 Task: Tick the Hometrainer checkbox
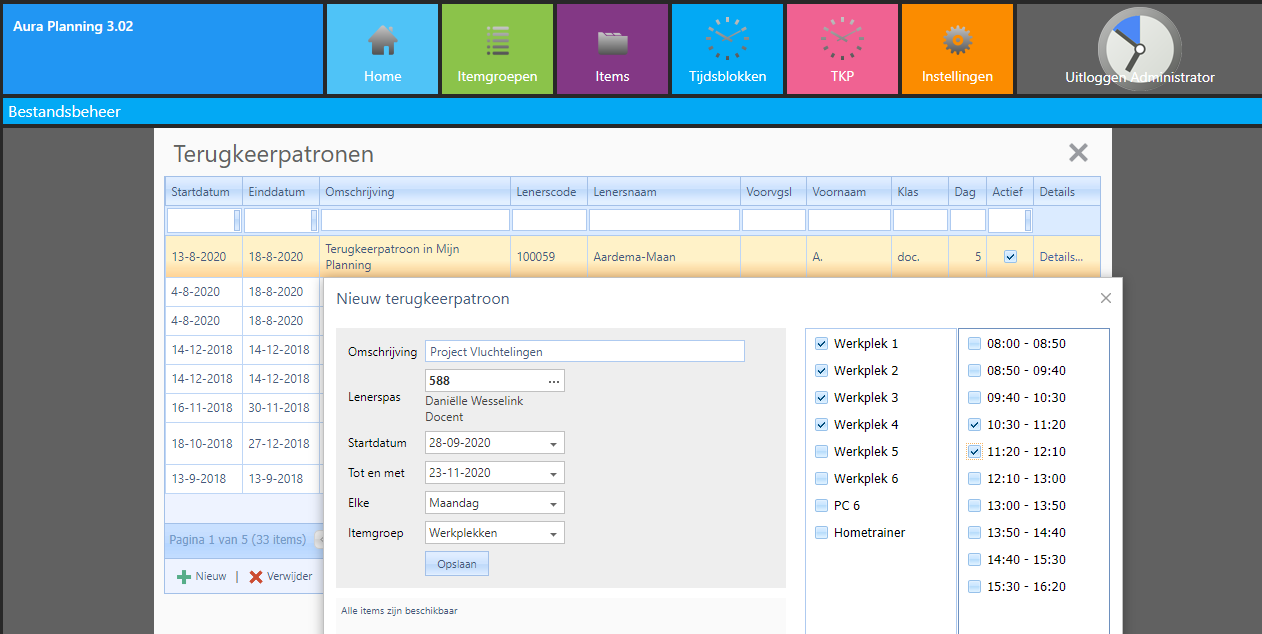click(822, 533)
